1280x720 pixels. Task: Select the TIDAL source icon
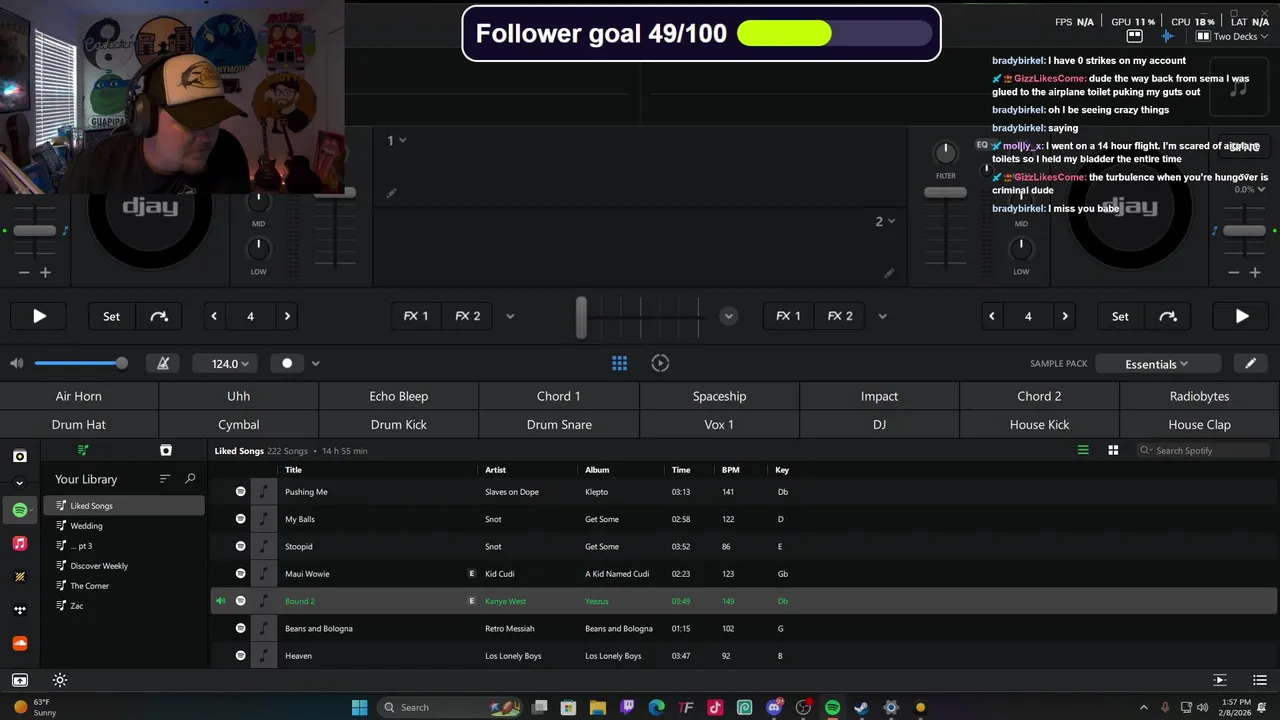20,609
